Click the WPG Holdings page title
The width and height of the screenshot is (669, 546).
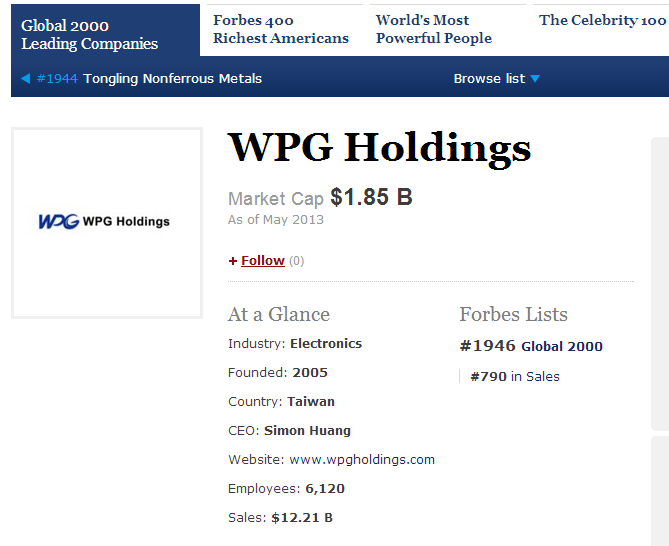[x=379, y=148]
